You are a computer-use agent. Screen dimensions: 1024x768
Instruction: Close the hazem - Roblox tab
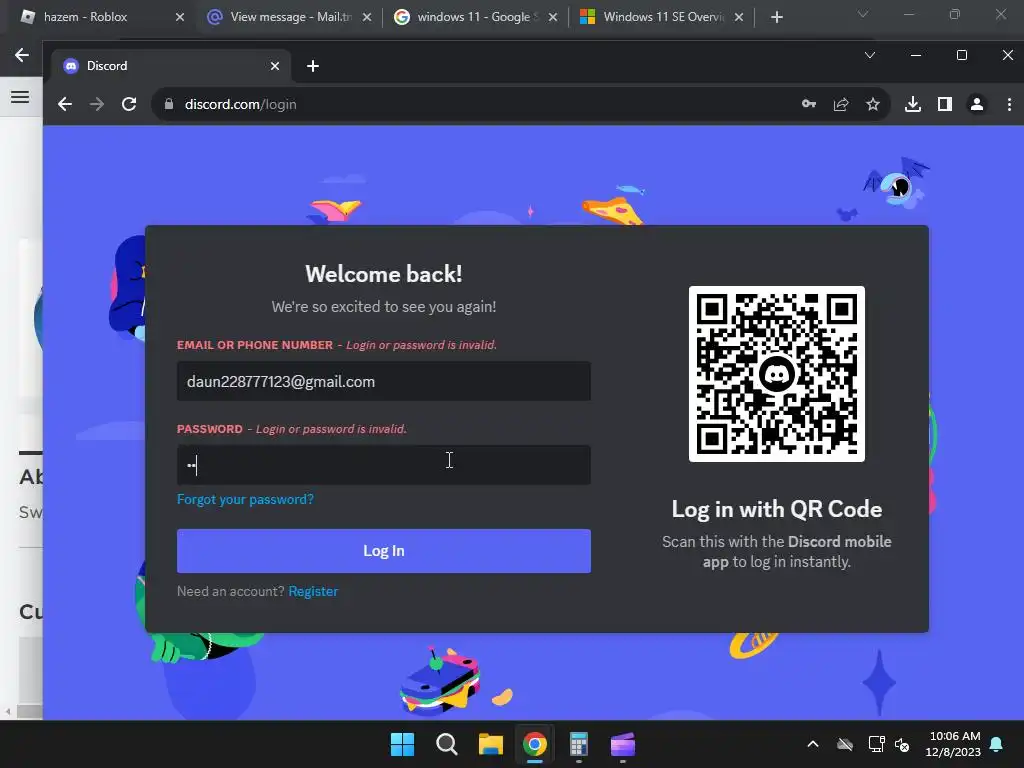[x=180, y=18]
